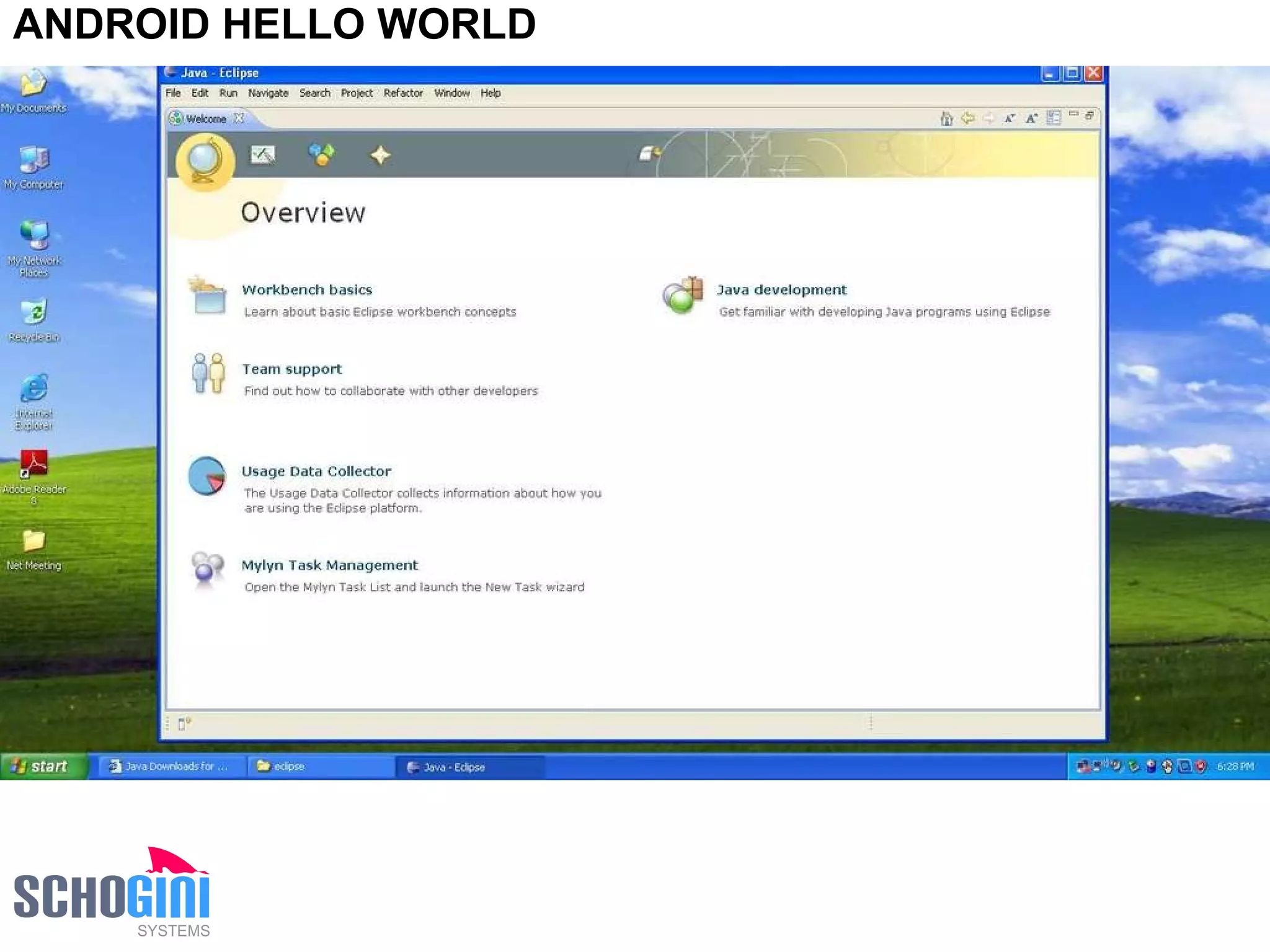The height and width of the screenshot is (952, 1270).
Task: Open the What's New star icon
Action: 380,155
